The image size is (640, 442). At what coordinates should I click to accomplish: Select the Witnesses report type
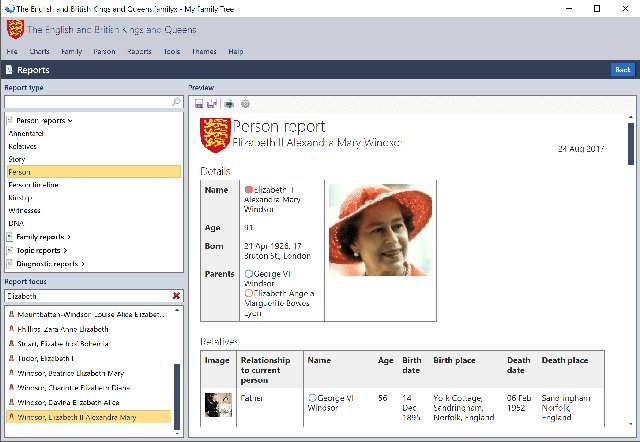point(94,211)
